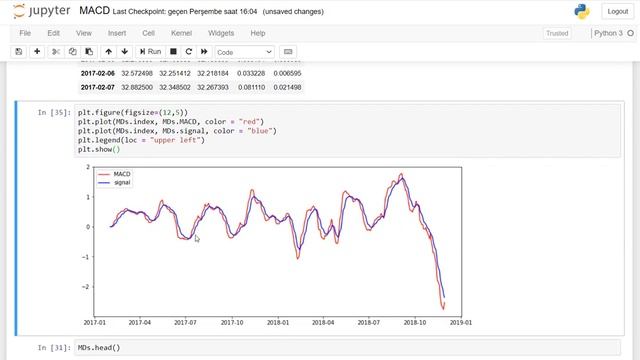Open the cell type Code dropdown
This screenshot has width=640, height=360.
(244, 52)
